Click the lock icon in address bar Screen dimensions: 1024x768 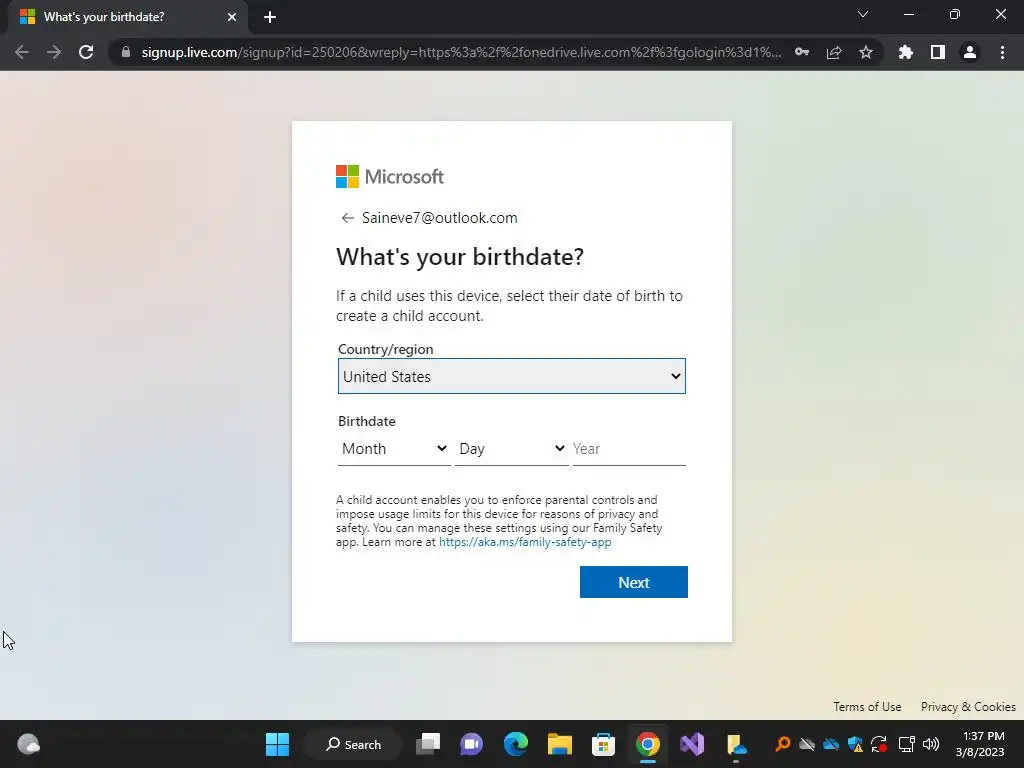[x=126, y=52]
